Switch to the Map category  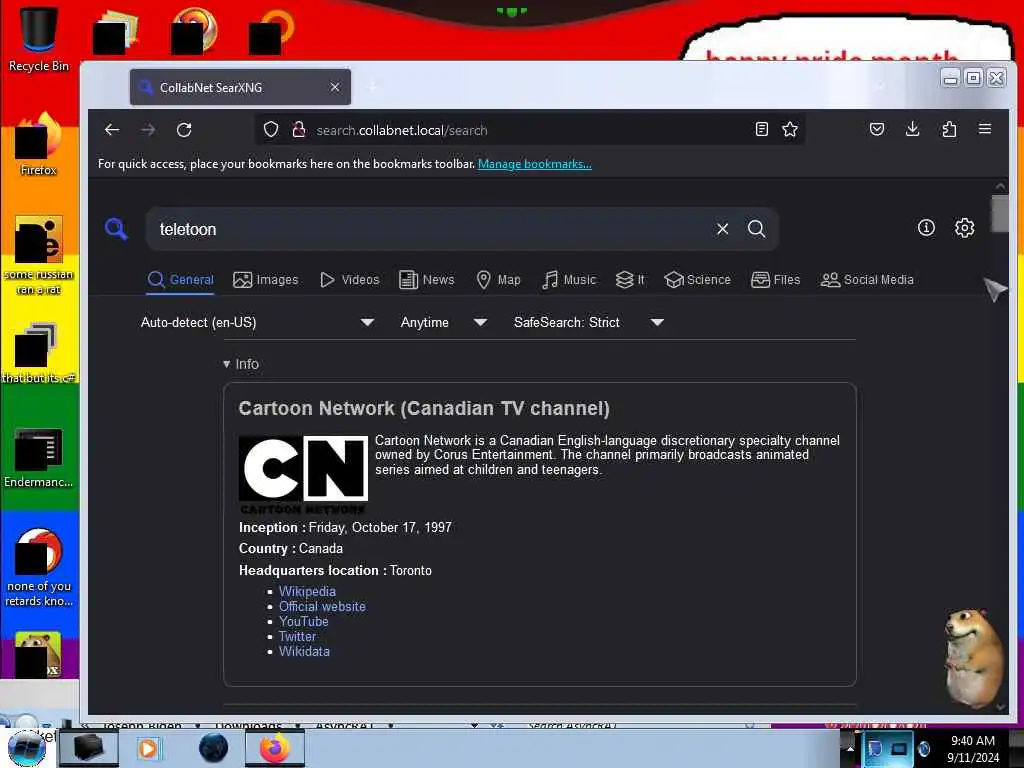coord(498,280)
